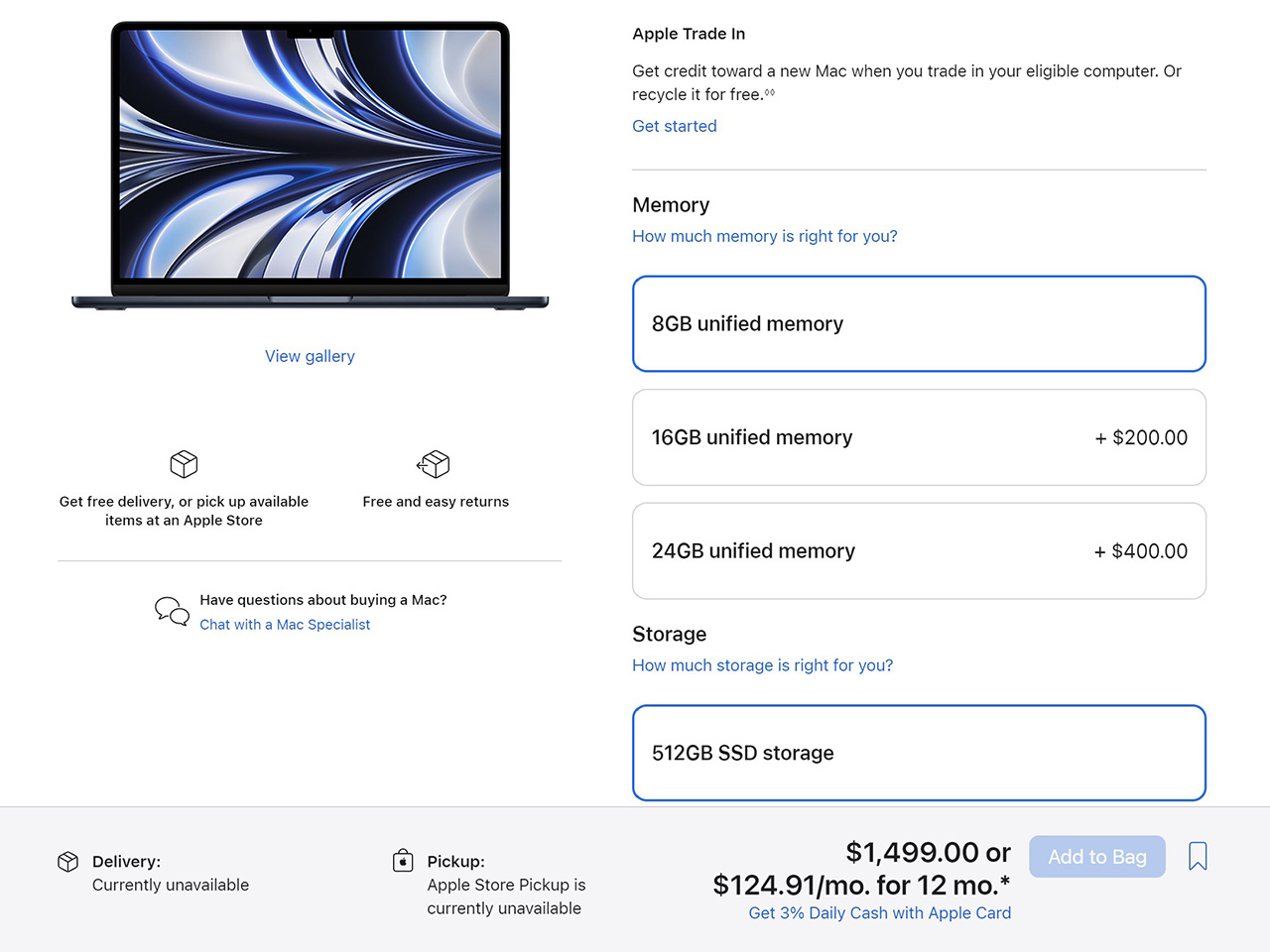1270x952 pixels.
Task: Open How much memory is right link
Action: (765, 236)
